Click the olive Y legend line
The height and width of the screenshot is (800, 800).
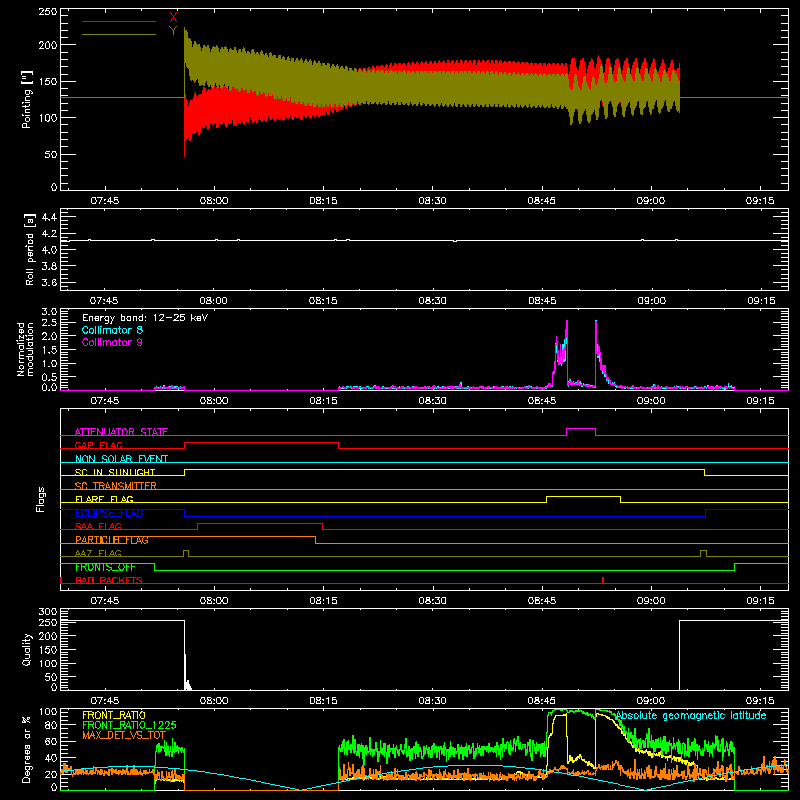pos(119,34)
